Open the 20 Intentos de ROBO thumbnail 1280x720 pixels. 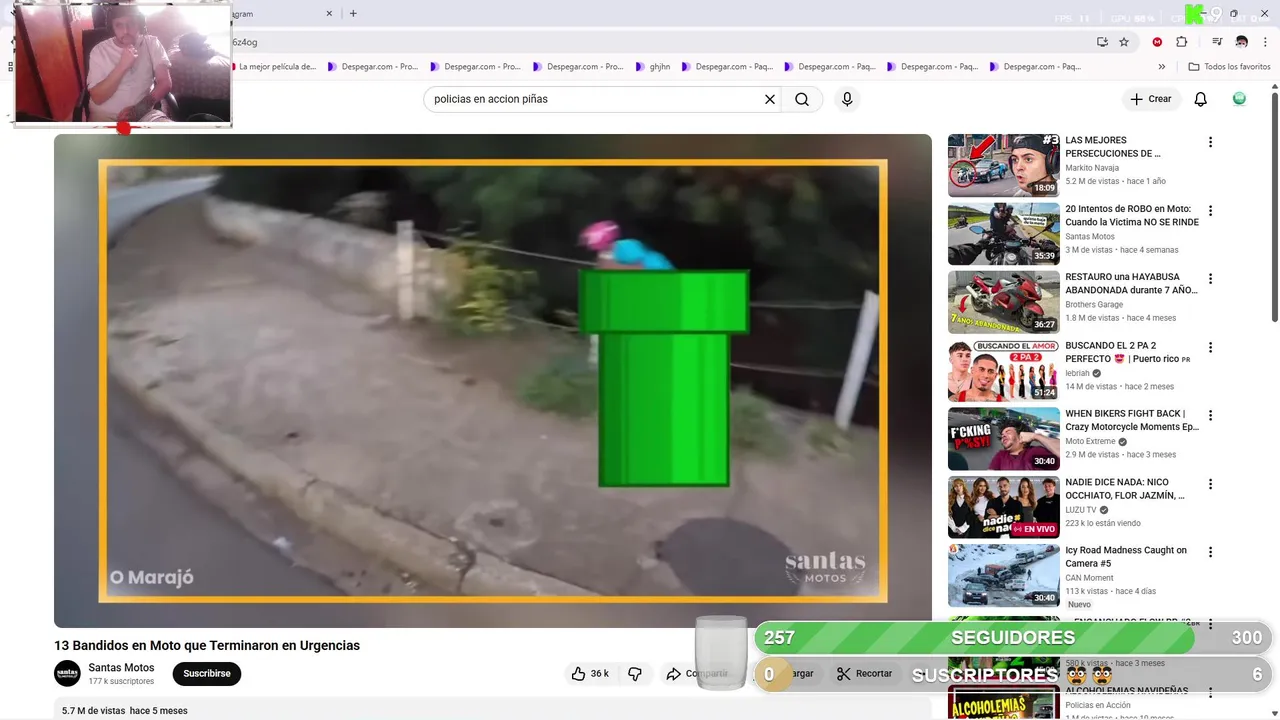tap(1003, 234)
